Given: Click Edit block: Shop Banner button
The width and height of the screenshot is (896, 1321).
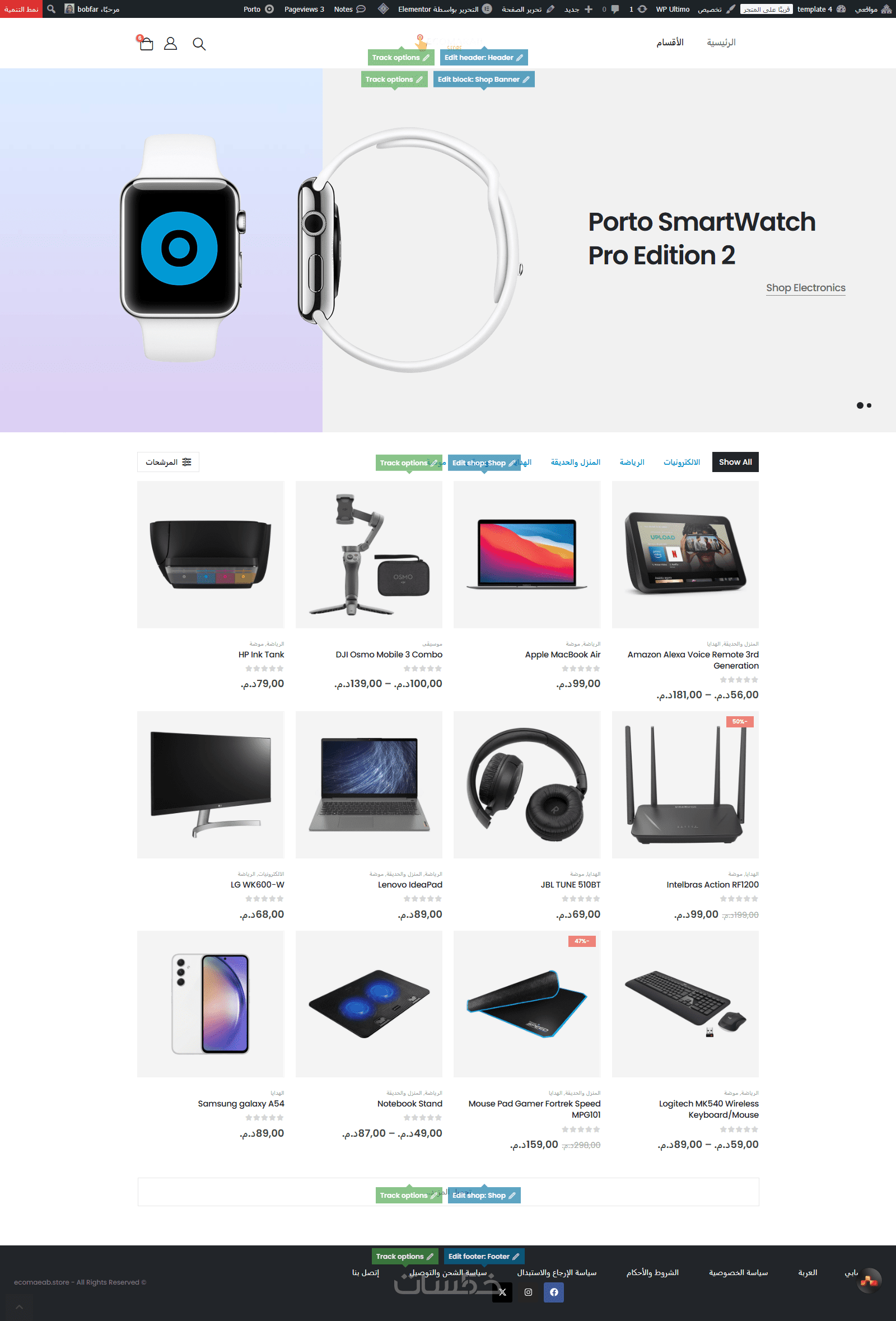Looking at the screenshot, I should (484, 80).
